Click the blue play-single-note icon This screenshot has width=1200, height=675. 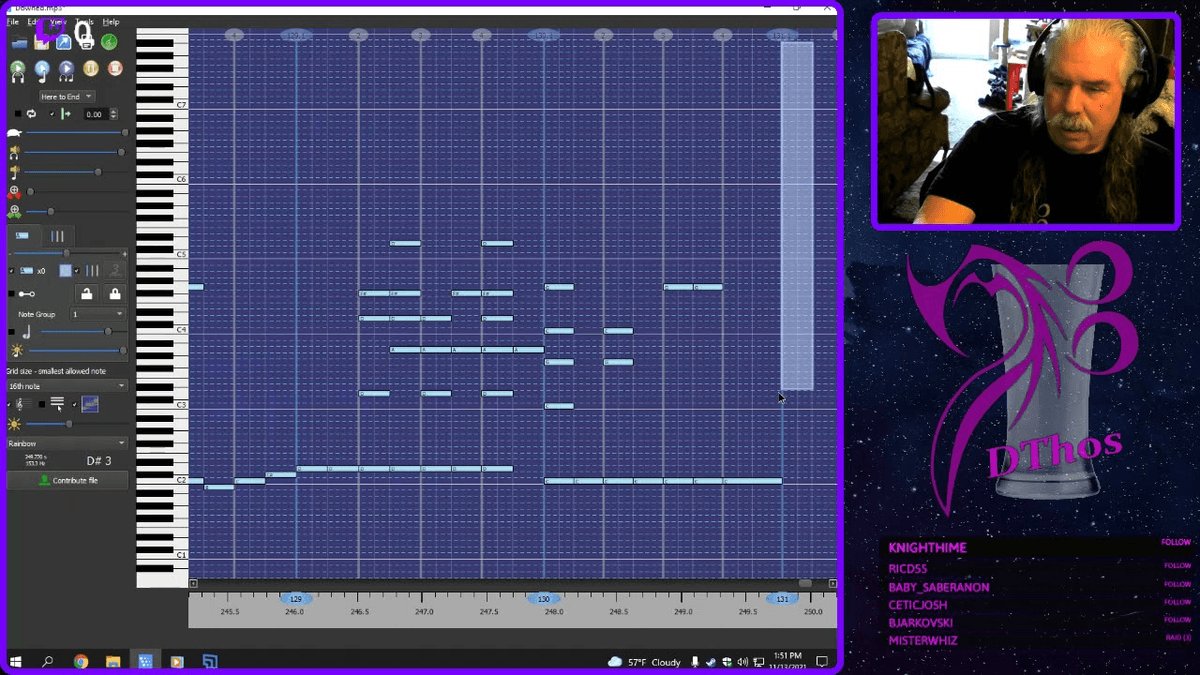[x=43, y=69]
